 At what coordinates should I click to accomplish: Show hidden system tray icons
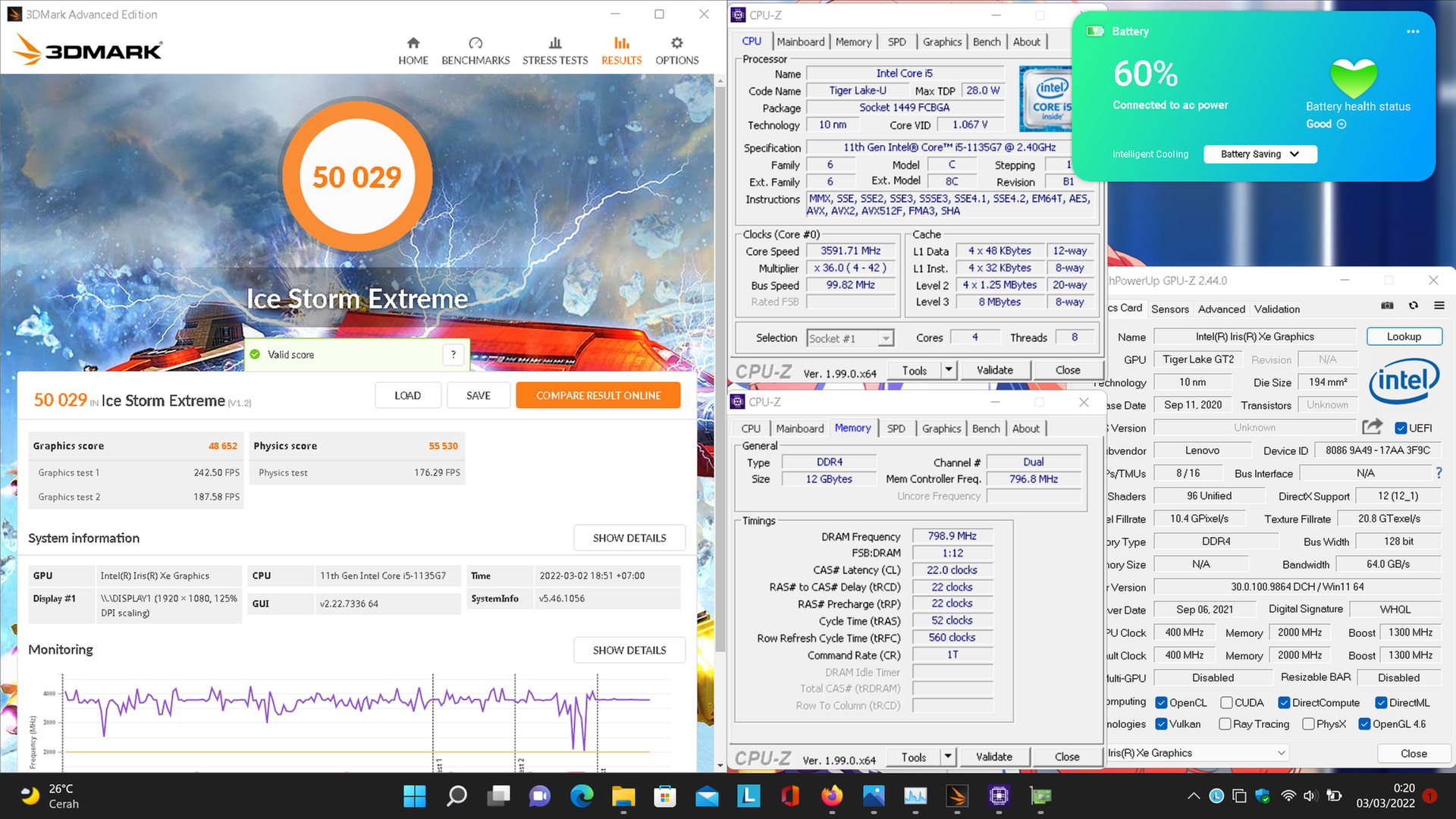click(1194, 795)
